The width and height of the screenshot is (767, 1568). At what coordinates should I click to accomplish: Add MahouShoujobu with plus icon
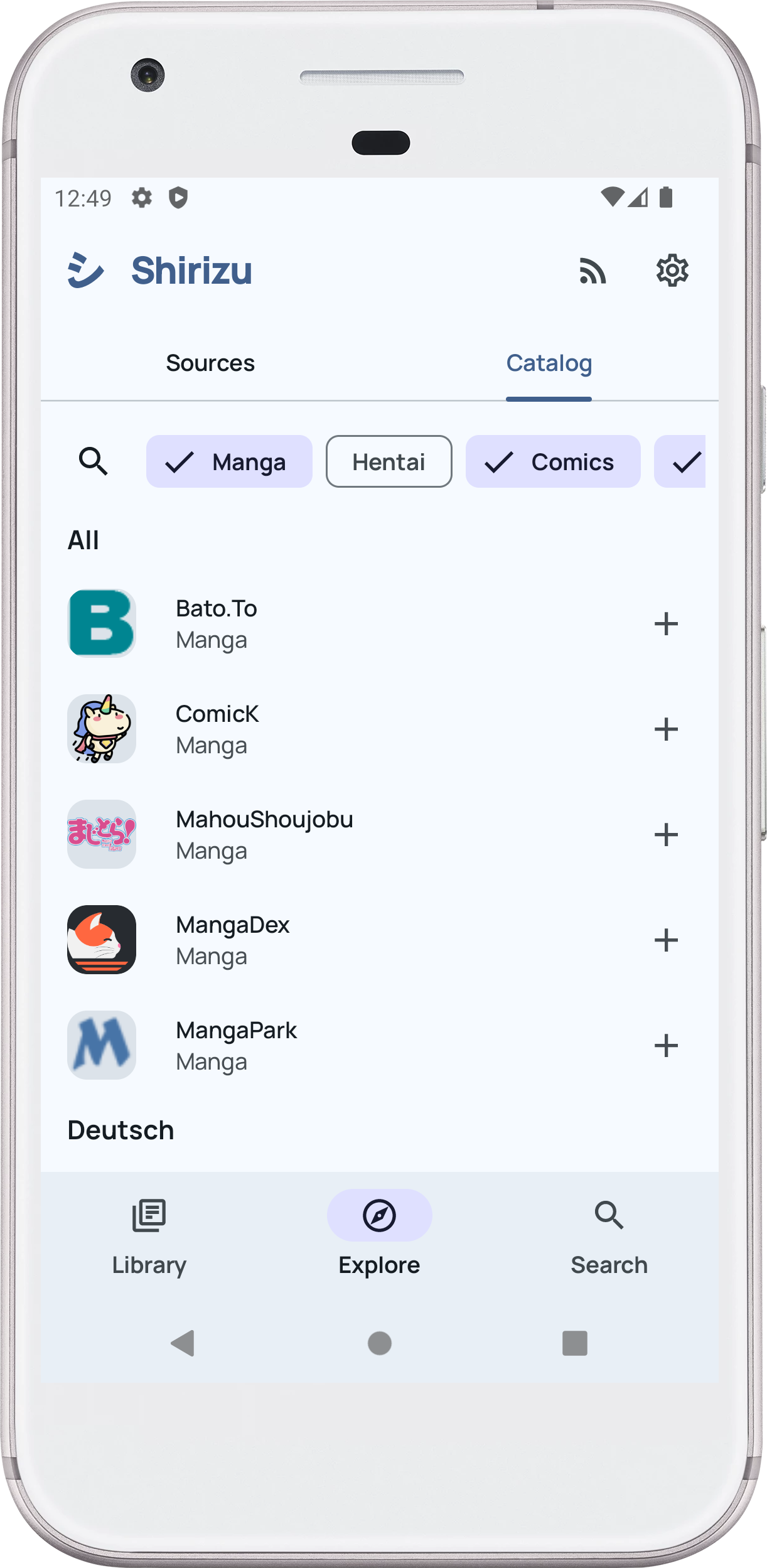pos(665,835)
